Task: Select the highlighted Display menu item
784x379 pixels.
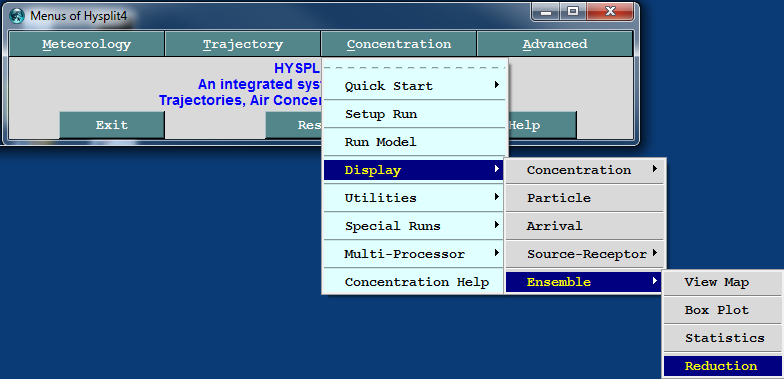Action: click(x=415, y=170)
